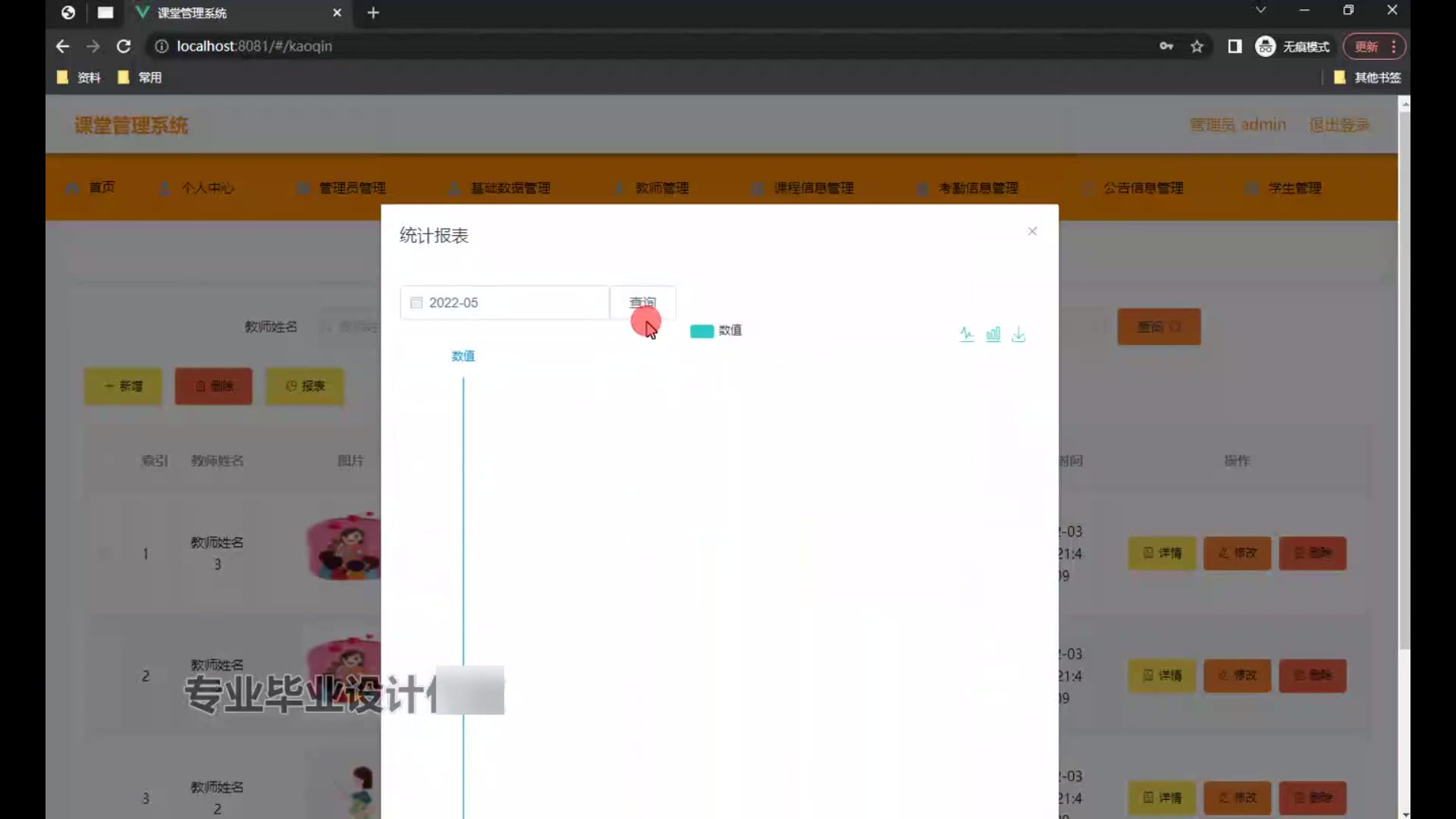
Task: Open 管理员管理 menu item
Action: coord(343,187)
